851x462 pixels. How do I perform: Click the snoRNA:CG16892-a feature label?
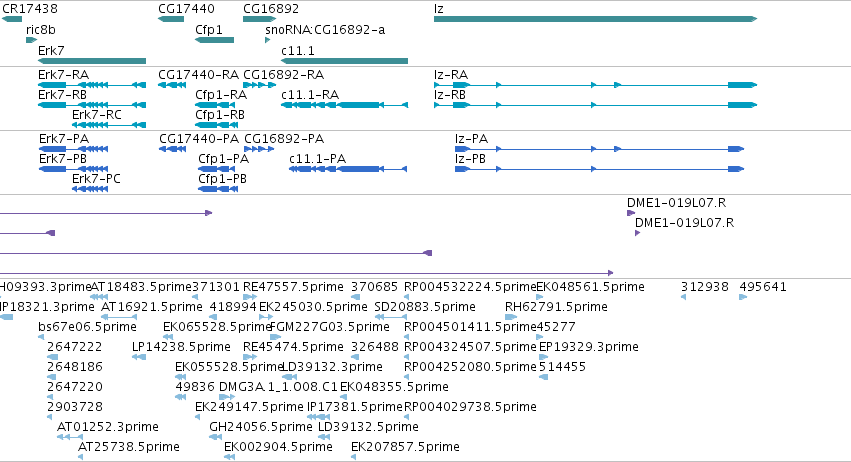pos(325,30)
